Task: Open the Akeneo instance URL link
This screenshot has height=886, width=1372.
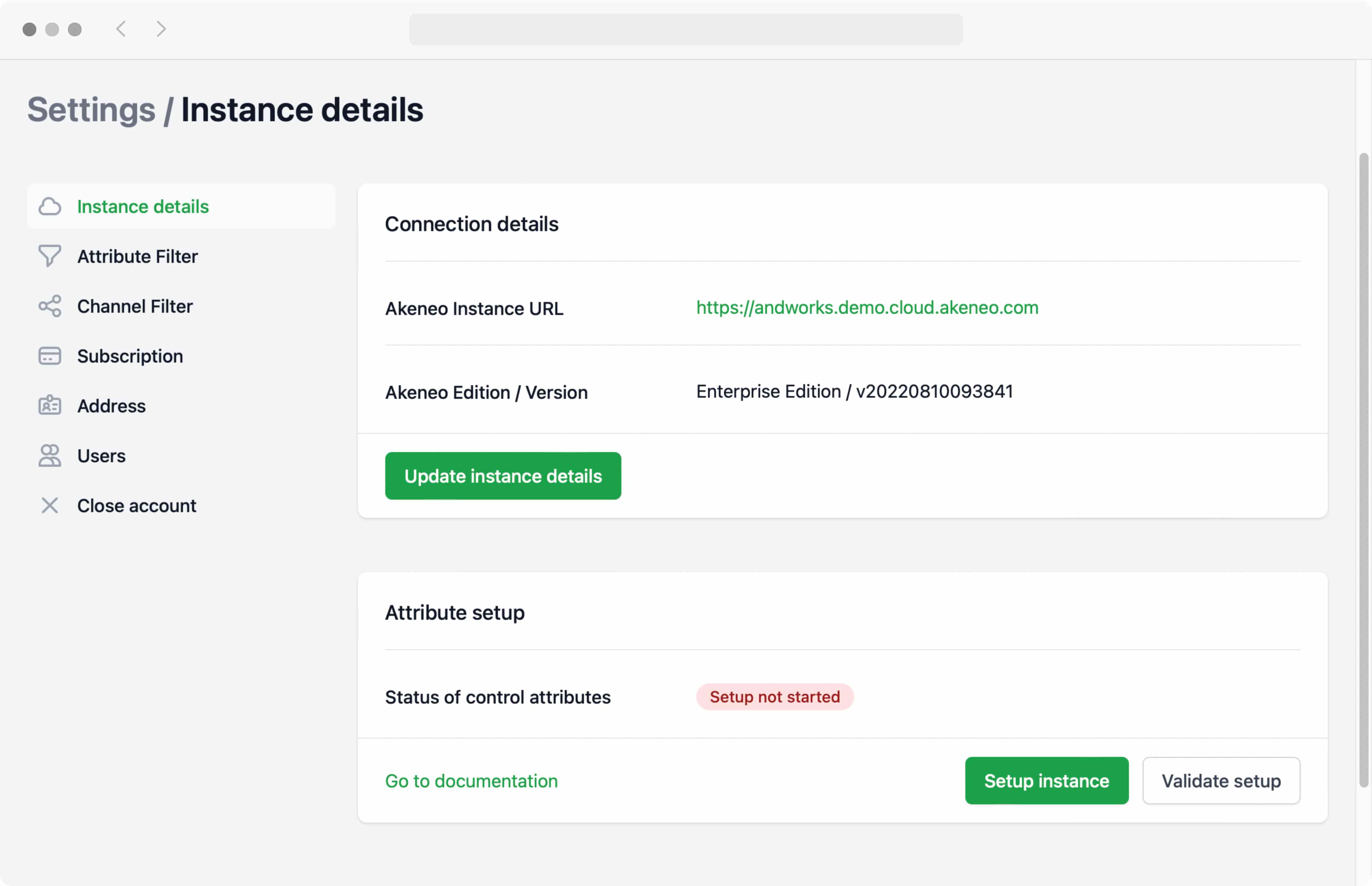Action: 866,308
